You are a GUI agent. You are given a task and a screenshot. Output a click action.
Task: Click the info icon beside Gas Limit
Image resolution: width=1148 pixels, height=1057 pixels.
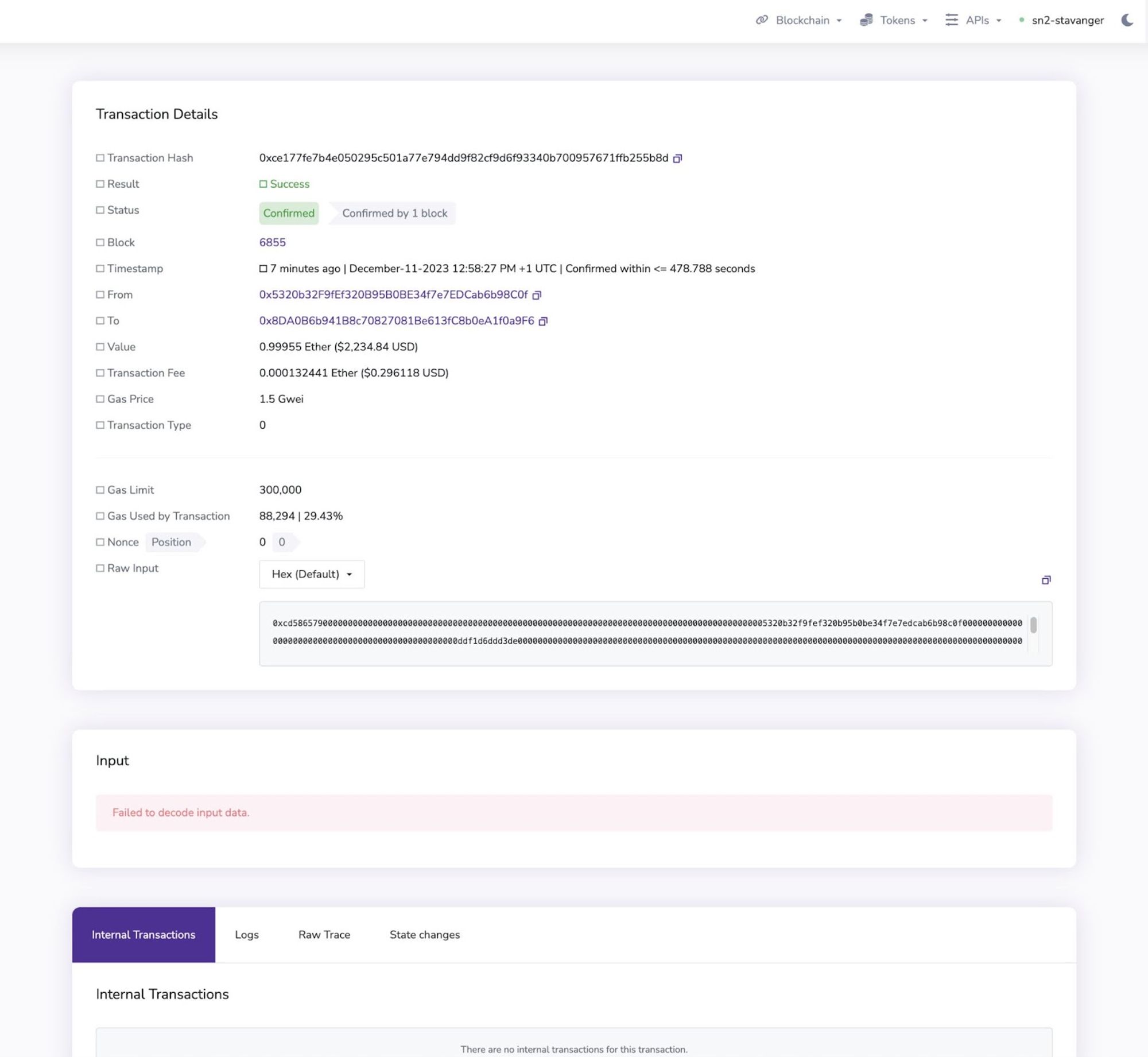[x=100, y=490]
